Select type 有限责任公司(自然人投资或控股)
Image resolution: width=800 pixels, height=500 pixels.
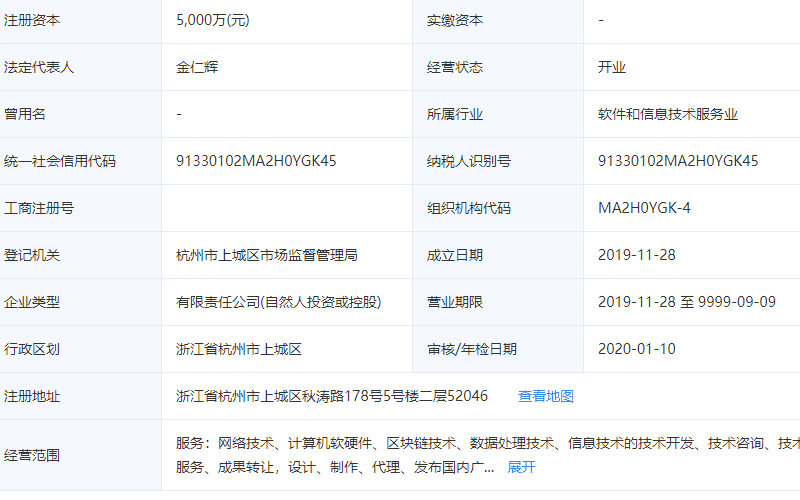point(279,302)
